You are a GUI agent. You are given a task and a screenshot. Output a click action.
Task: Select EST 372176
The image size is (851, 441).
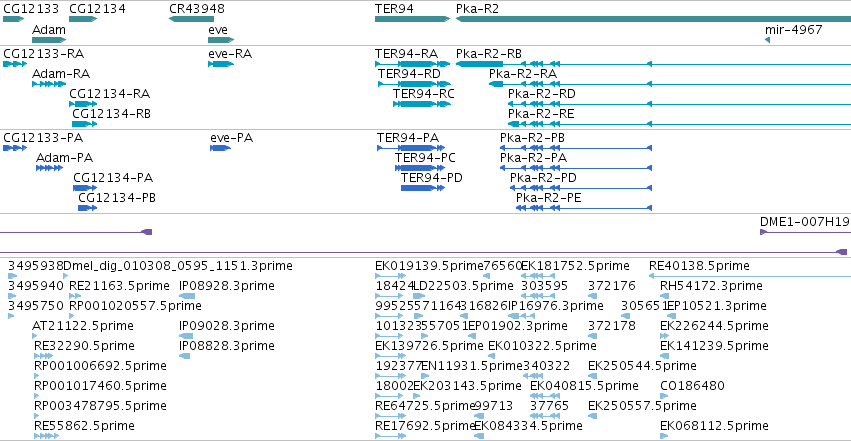tap(612, 286)
